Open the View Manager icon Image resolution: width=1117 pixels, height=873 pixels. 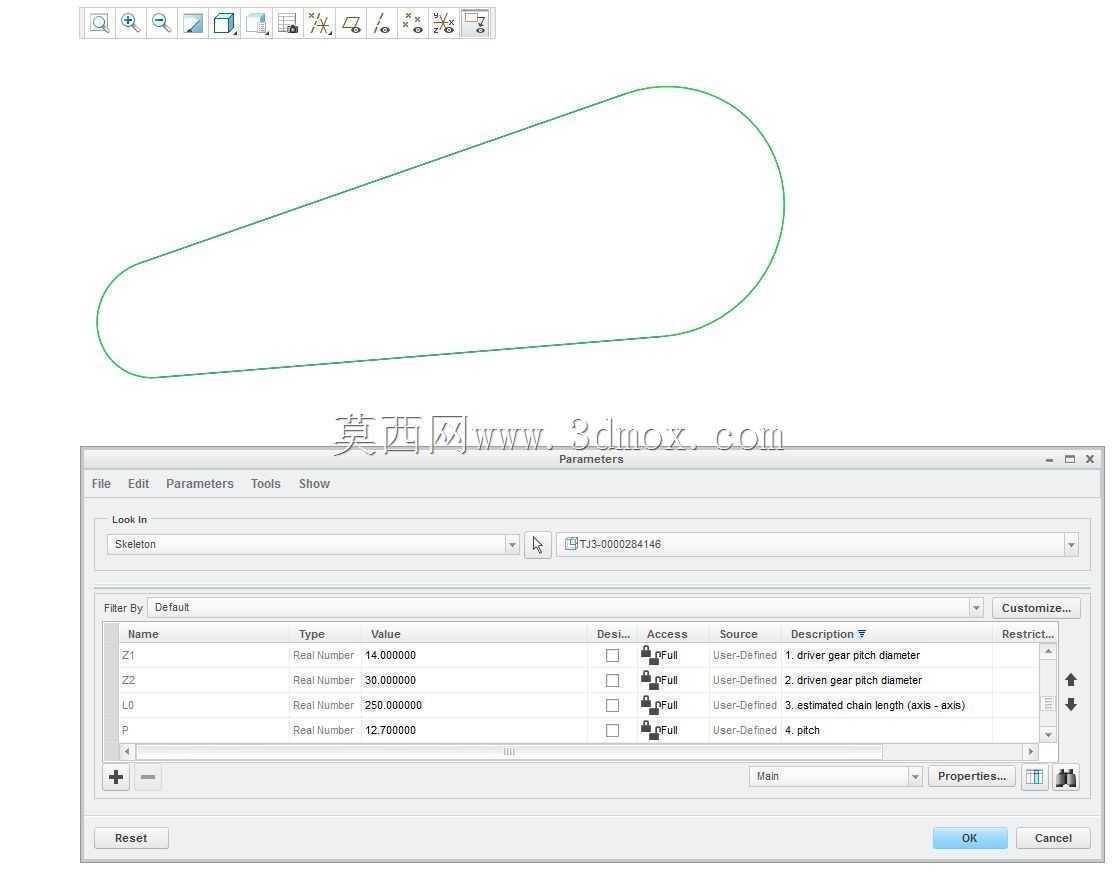click(288, 24)
